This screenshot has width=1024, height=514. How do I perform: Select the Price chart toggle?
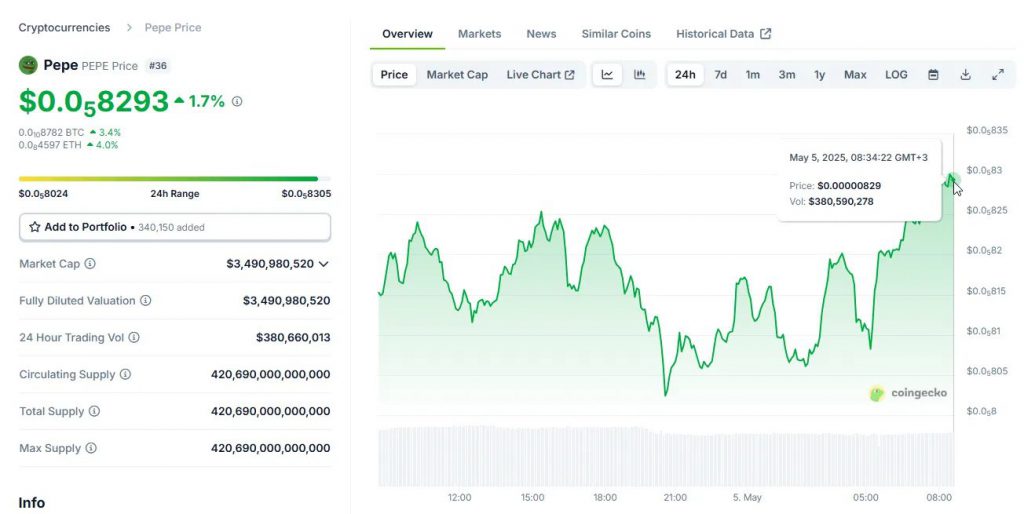coord(394,74)
